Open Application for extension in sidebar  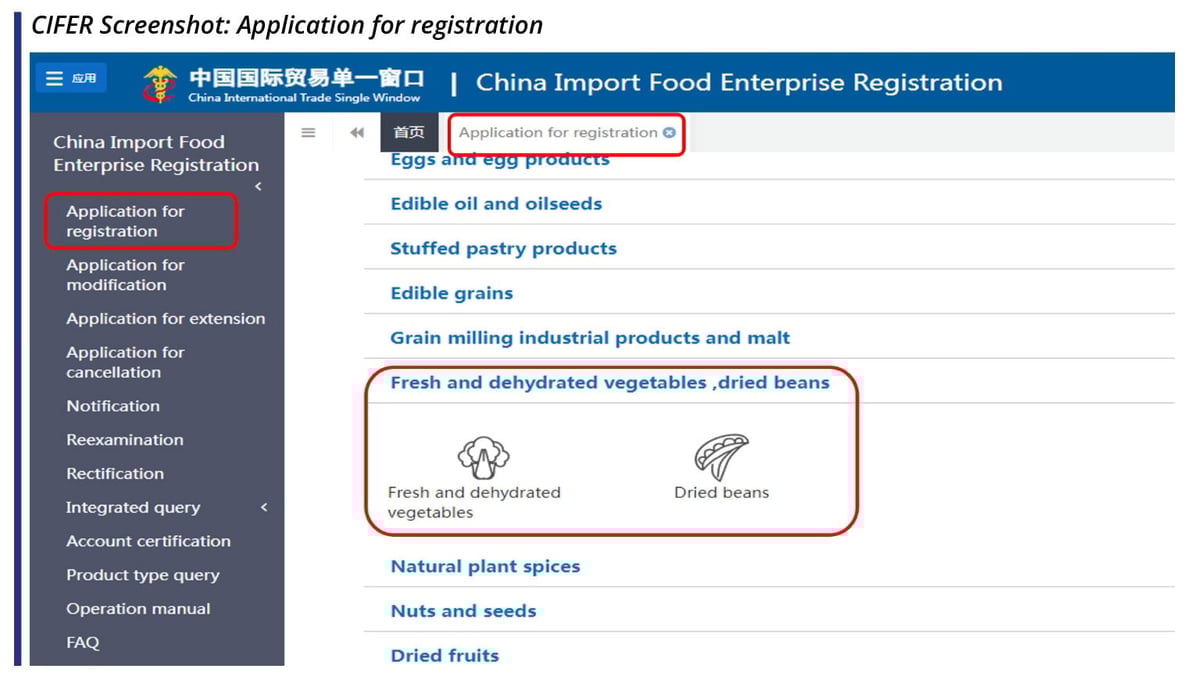(x=166, y=319)
